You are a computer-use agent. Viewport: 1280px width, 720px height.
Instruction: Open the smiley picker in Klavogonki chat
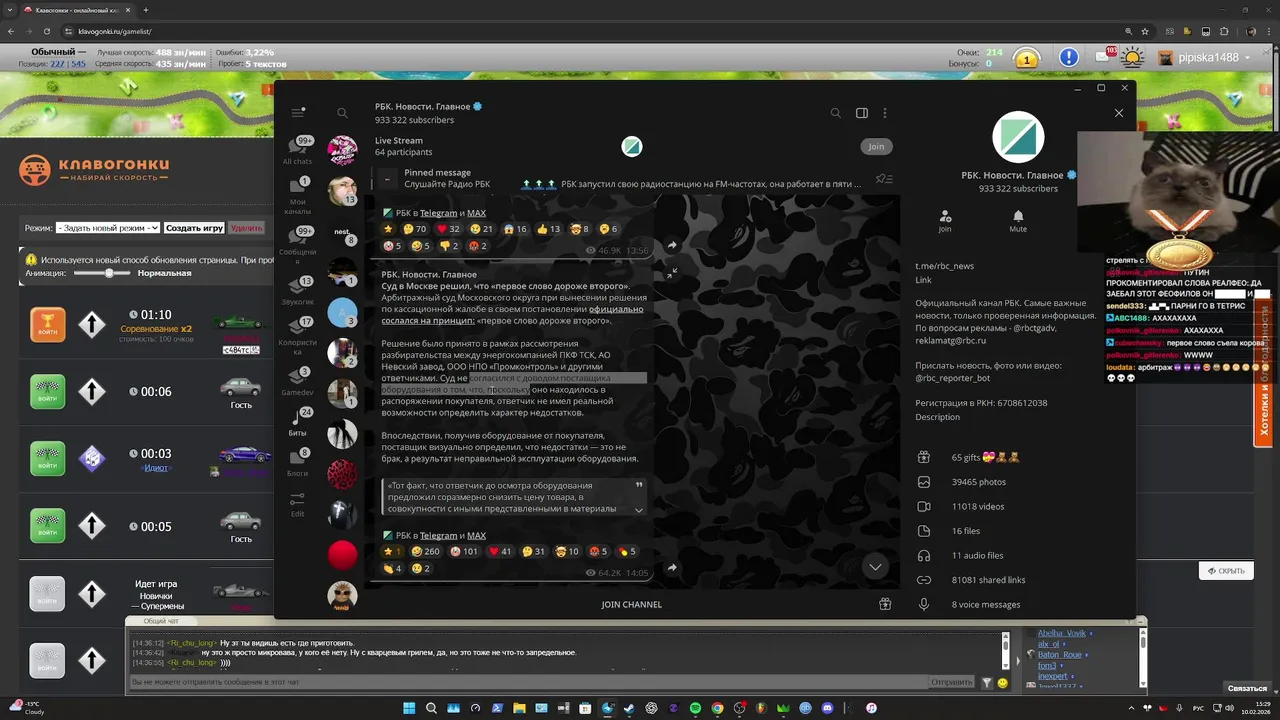click(x=1003, y=683)
